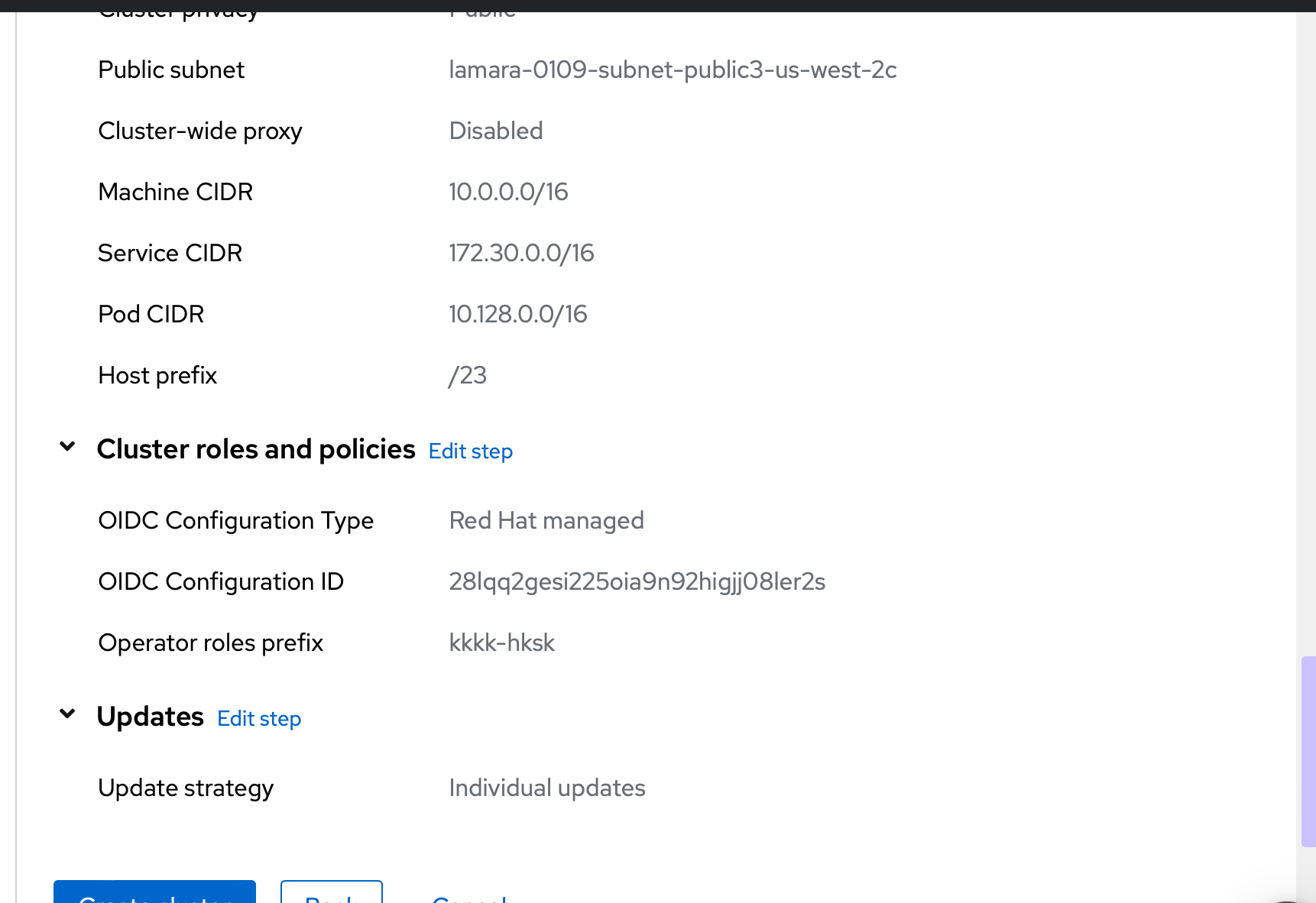
Task: Collapse the Cluster roles and policies section
Action: point(67,447)
